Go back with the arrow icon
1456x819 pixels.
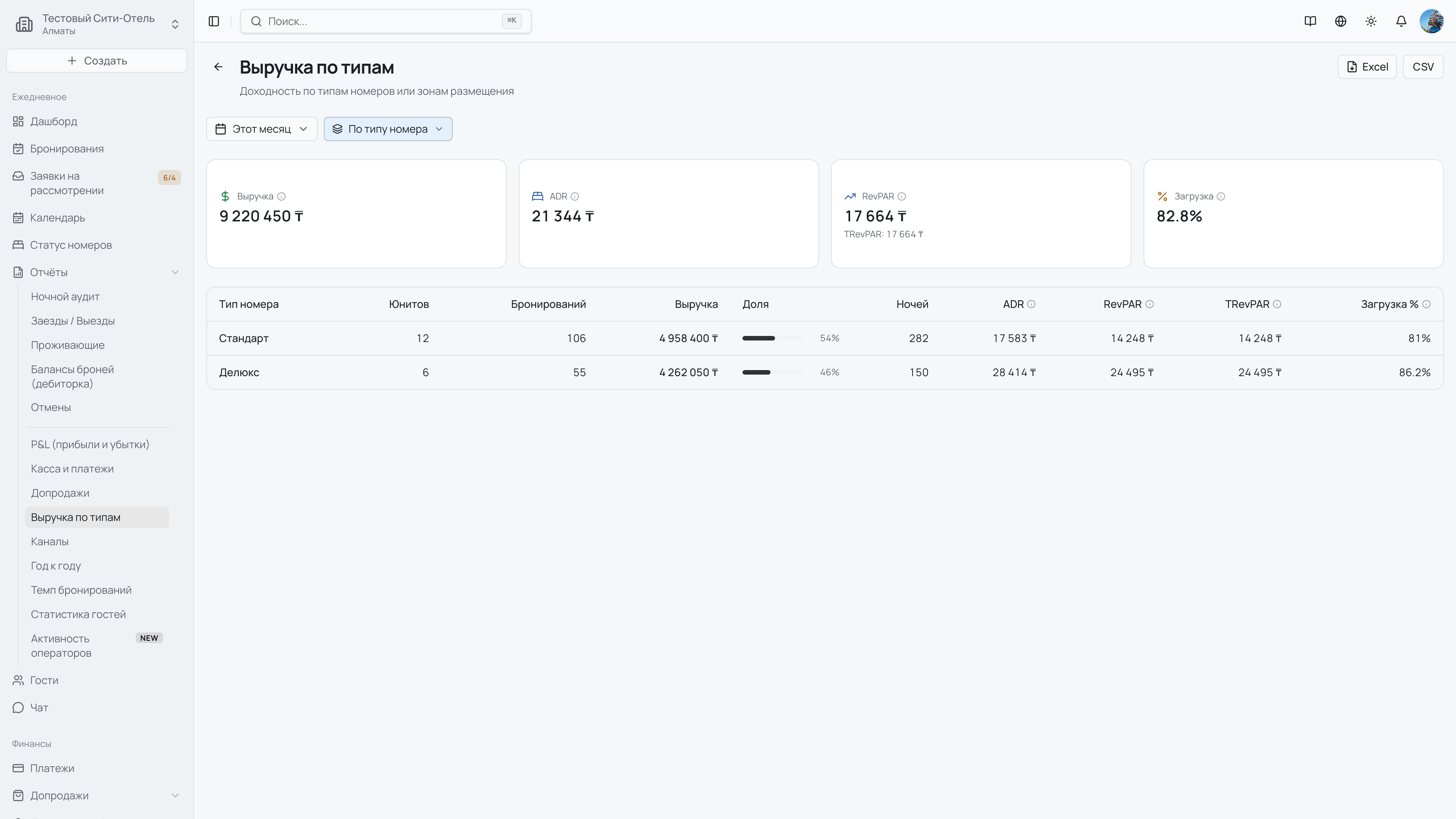(218, 67)
